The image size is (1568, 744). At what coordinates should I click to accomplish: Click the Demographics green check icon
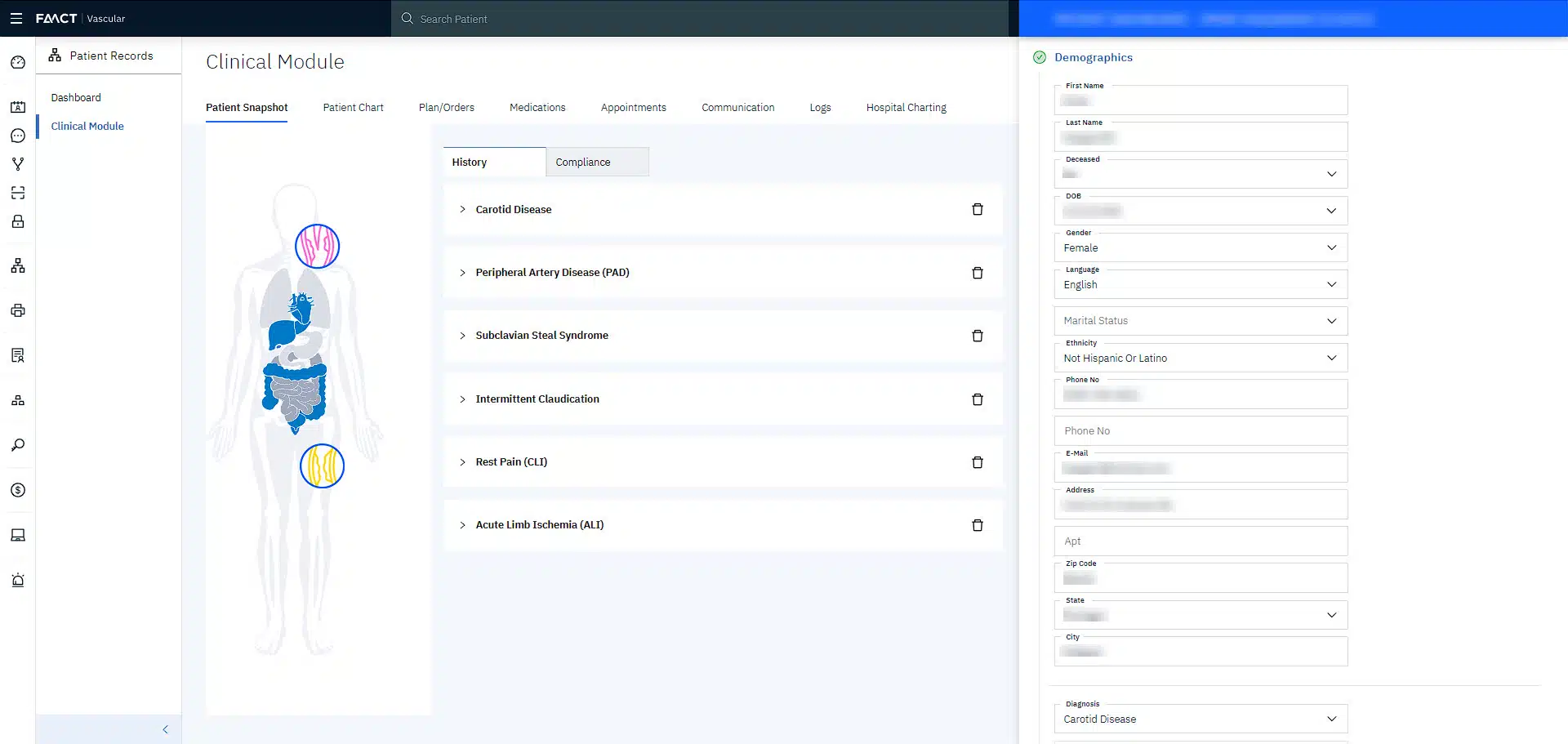coord(1040,57)
